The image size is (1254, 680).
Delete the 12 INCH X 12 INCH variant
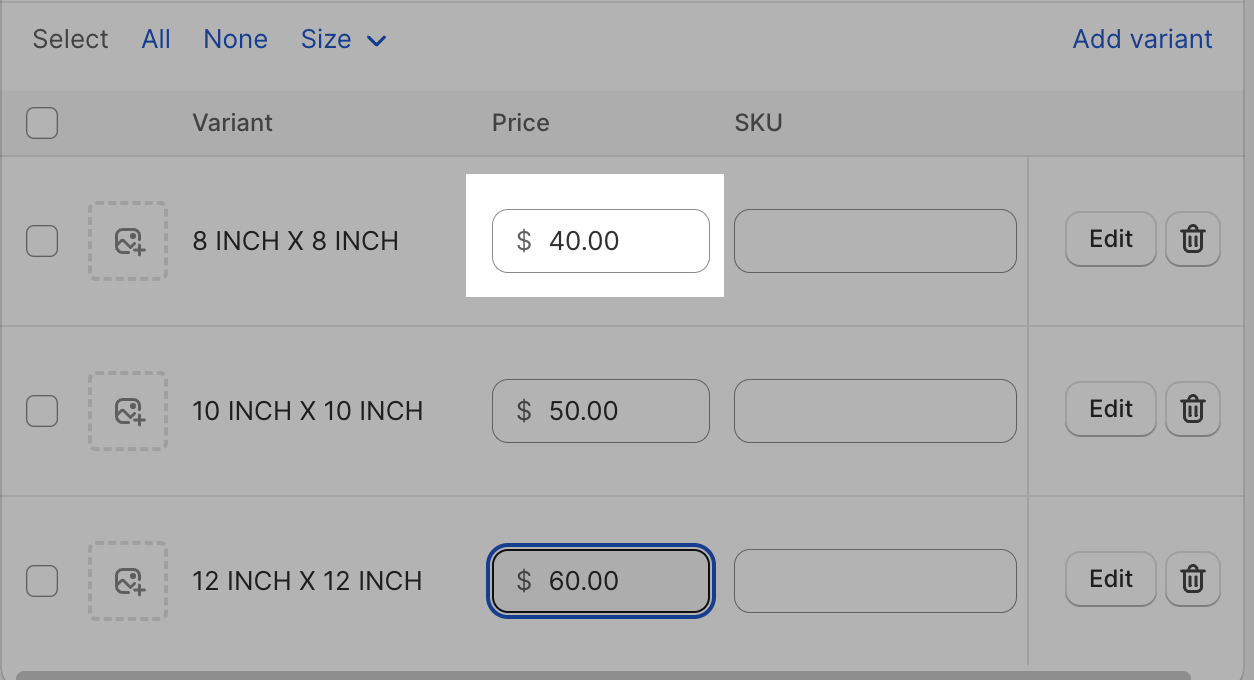(1192, 580)
